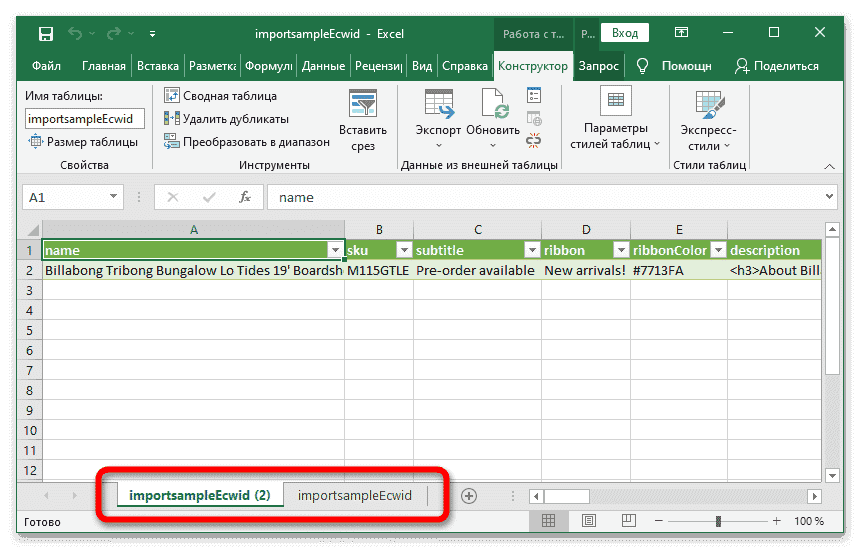Click the unlink table icon
This screenshot has width=860, height=549.
point(534,140)
